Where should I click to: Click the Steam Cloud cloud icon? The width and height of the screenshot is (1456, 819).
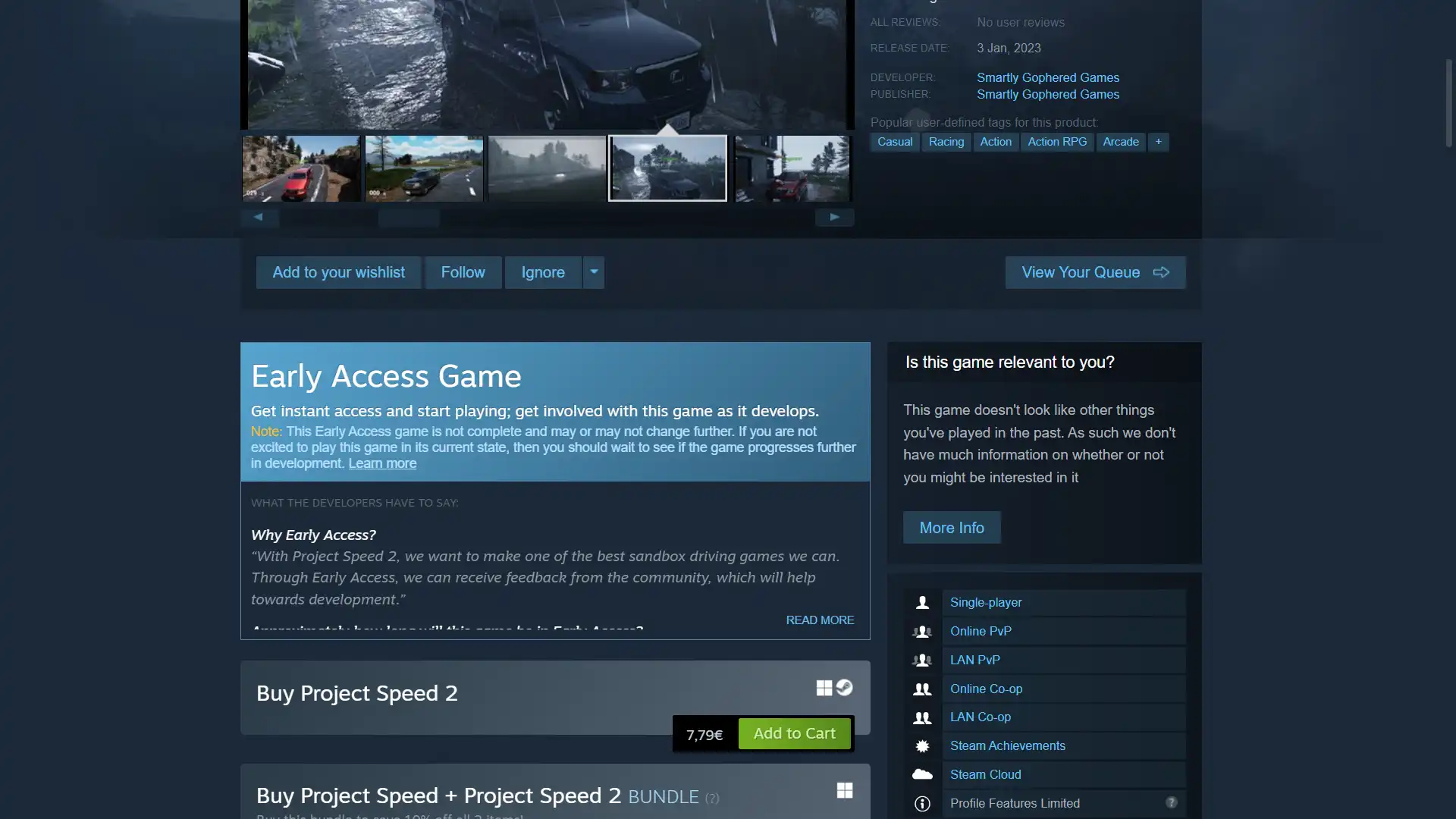click(922, 774)
